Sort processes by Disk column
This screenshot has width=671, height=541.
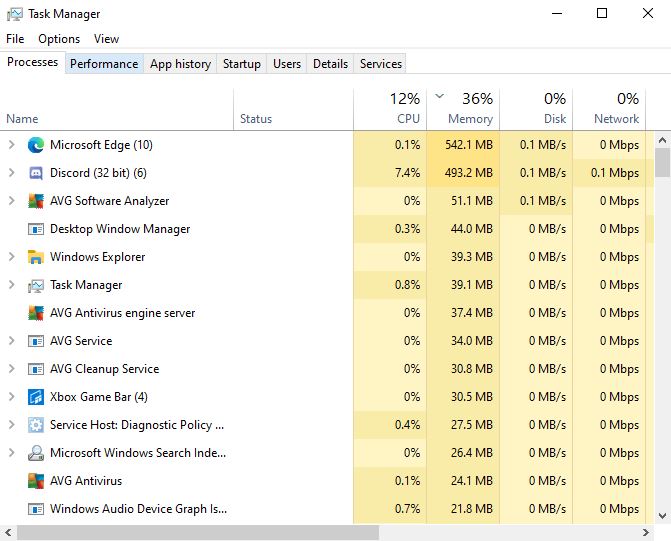pyautogui.click(x=536, y=109)
